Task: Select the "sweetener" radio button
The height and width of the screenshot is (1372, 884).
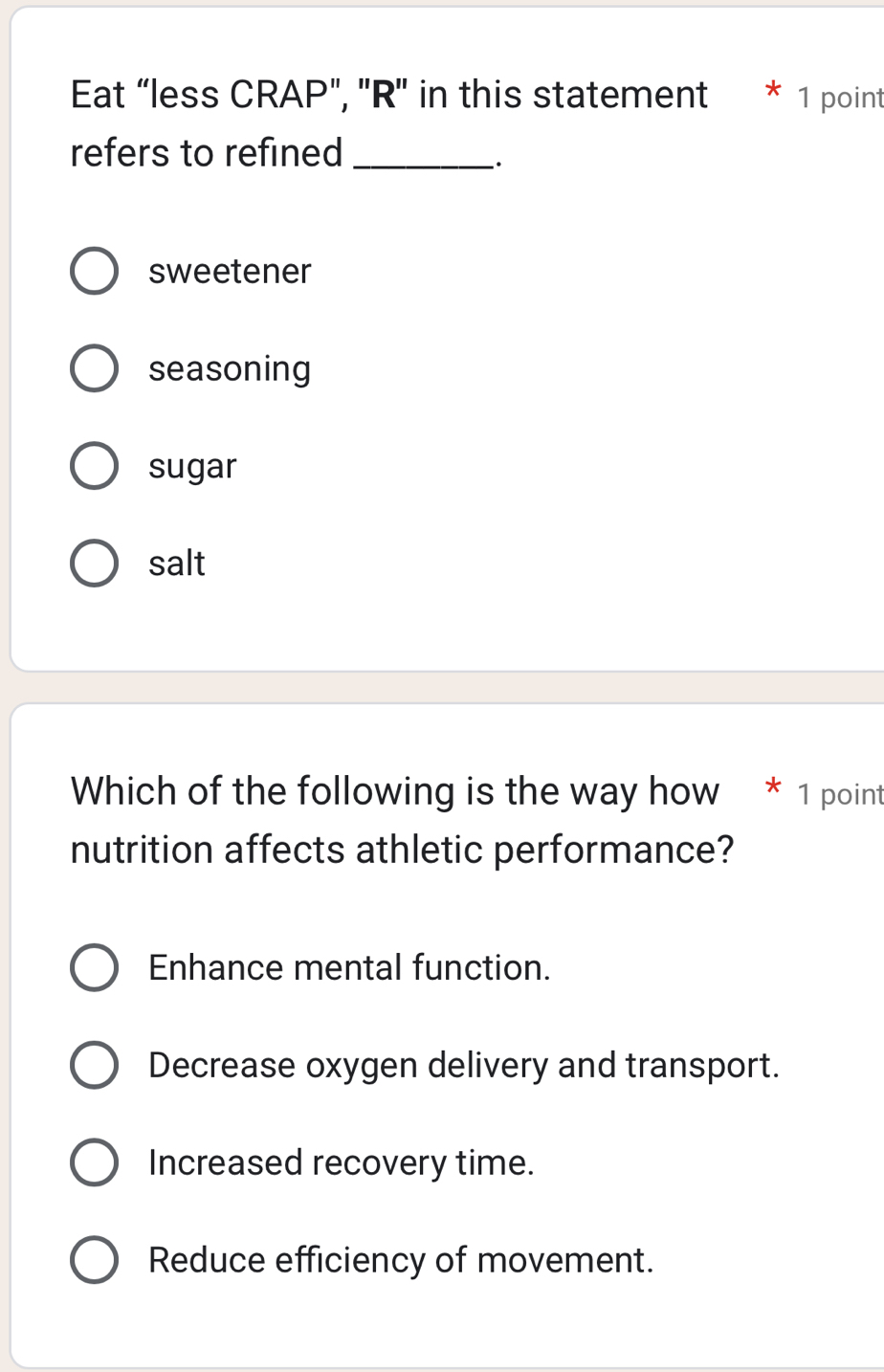Action: 93,271
